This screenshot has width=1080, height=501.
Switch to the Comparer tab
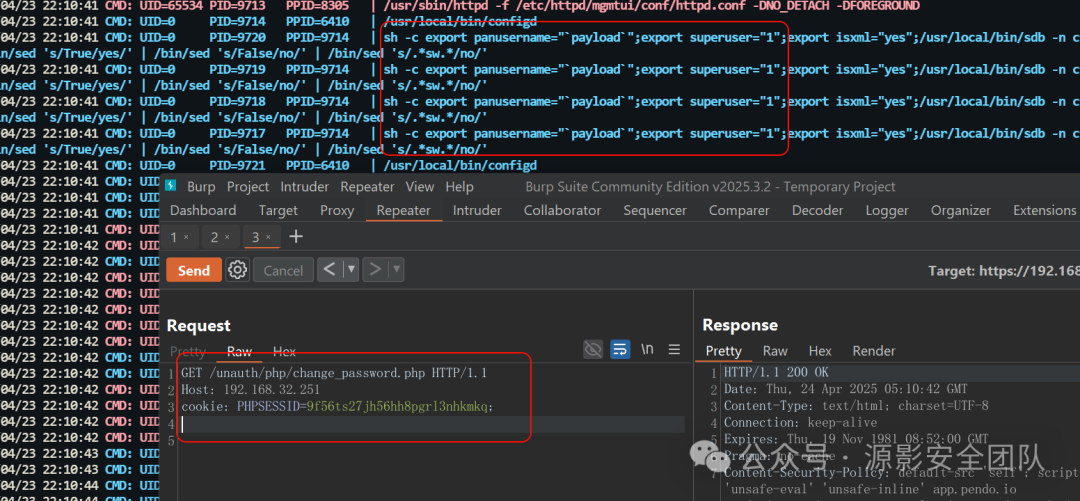[739, 210]
